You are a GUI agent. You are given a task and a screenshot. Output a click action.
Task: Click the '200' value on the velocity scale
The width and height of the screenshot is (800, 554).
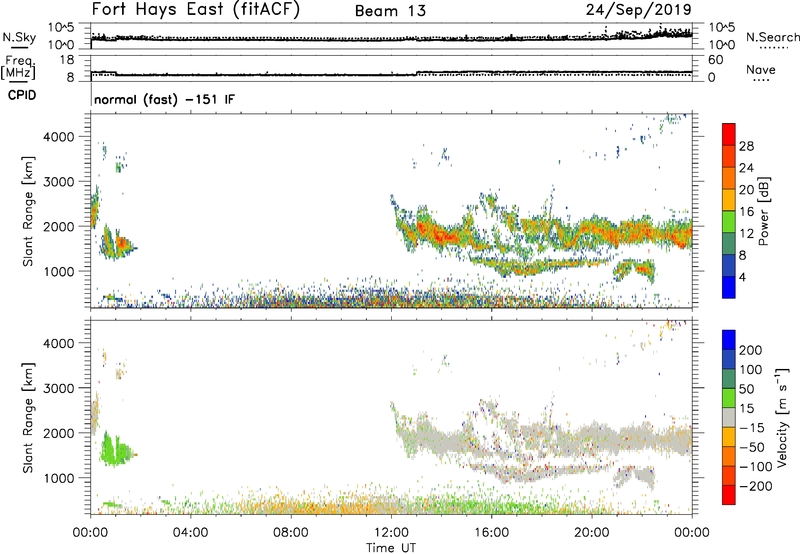point(751,350)
